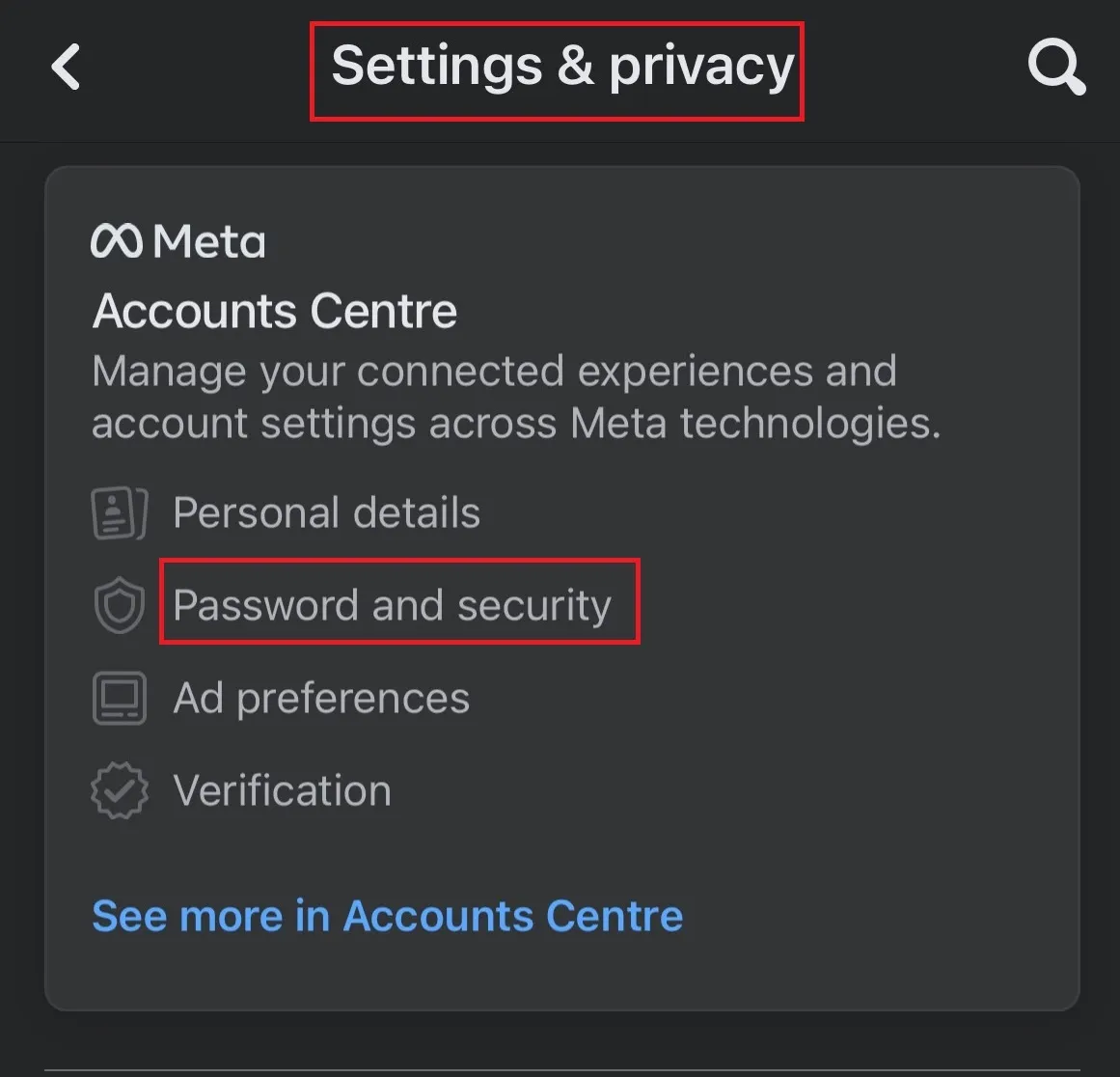Go back using the header arrow
Image resolution: width=1120 pixels, height=1077 pixels.
point(66,68)
